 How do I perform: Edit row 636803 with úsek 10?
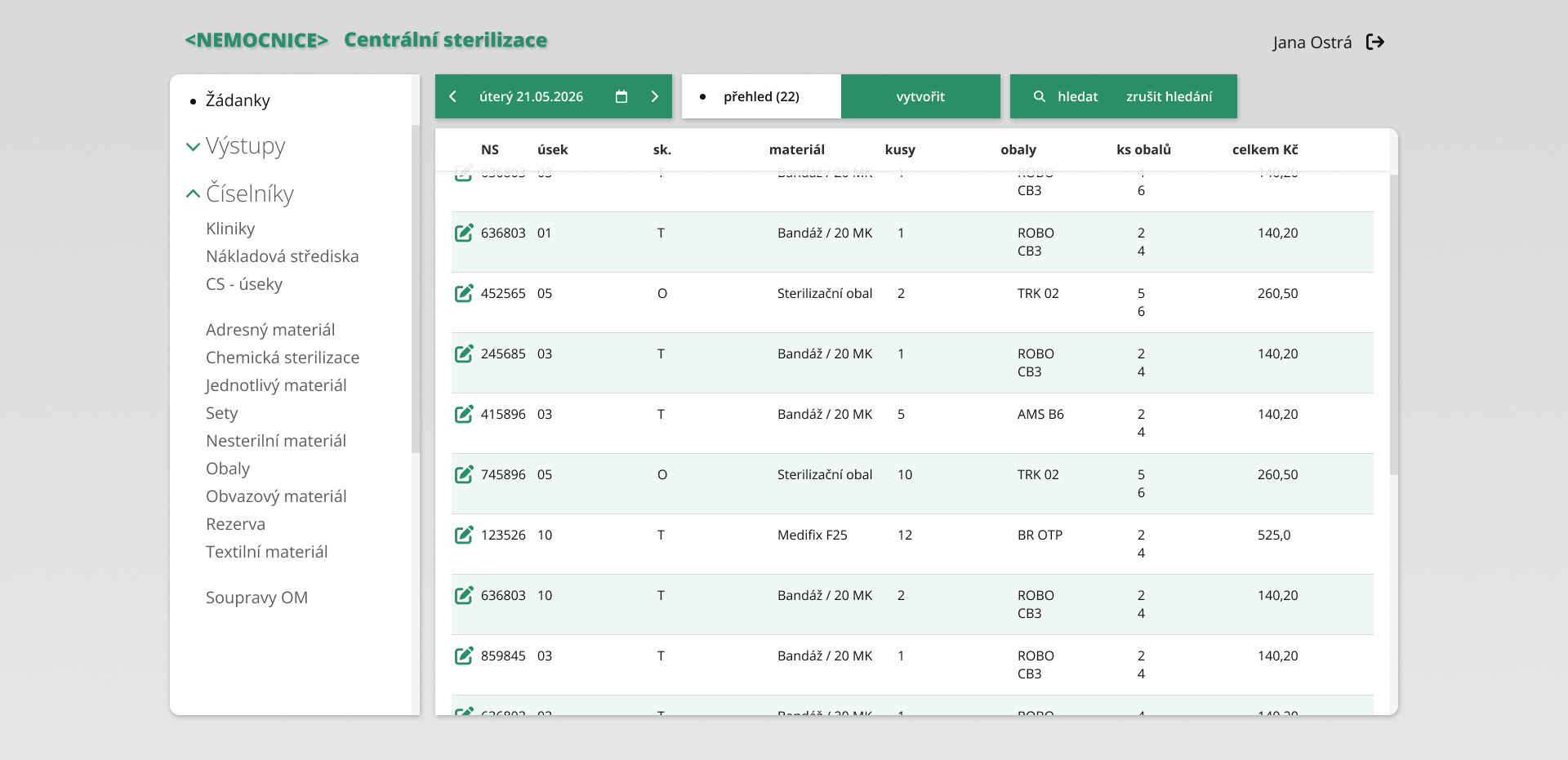[x=464, y=596]
